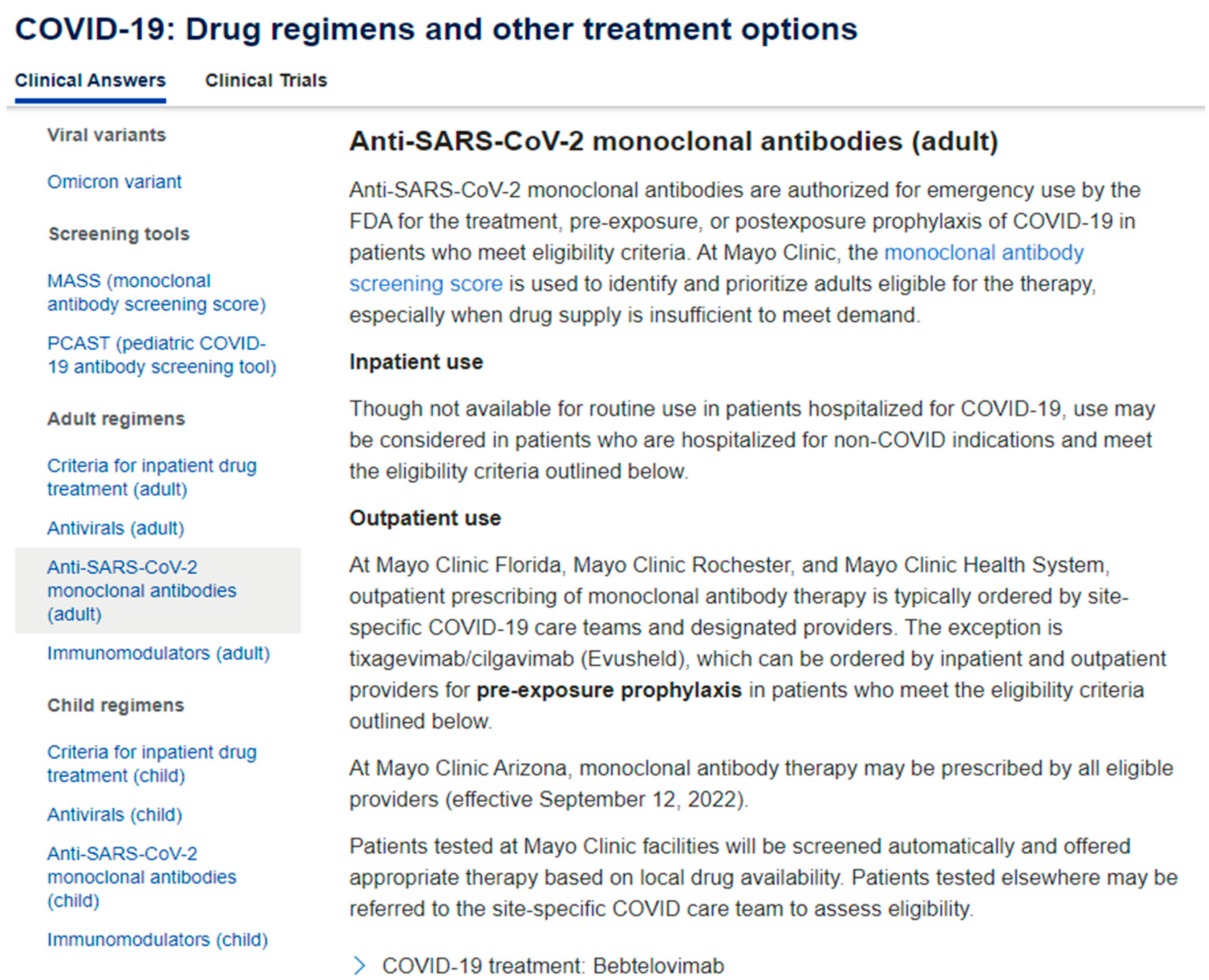Expand COVID-19 treatment: Bebtelovimab chevron
1209x980 pixels.
[x=359, y=965]
